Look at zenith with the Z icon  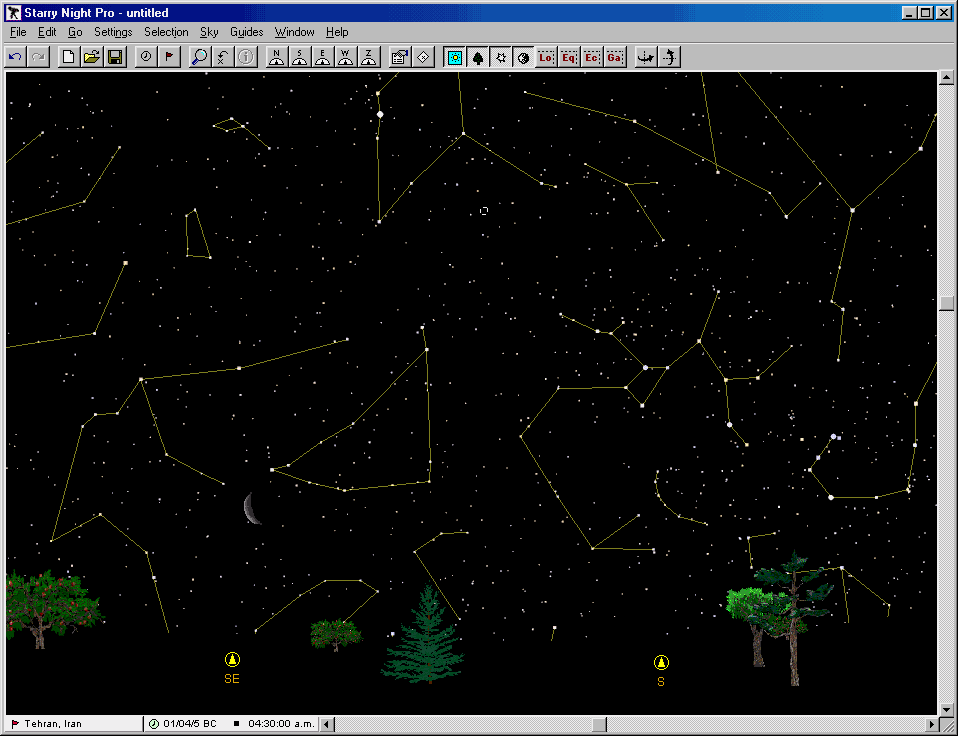368,57
